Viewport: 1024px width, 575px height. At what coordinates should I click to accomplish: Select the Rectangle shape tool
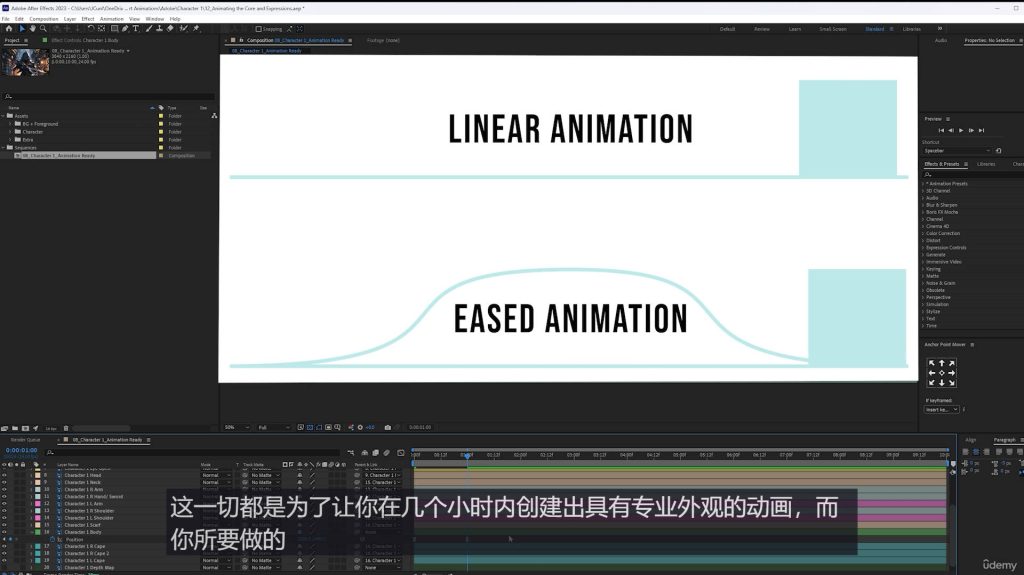[x=114, y=29]
